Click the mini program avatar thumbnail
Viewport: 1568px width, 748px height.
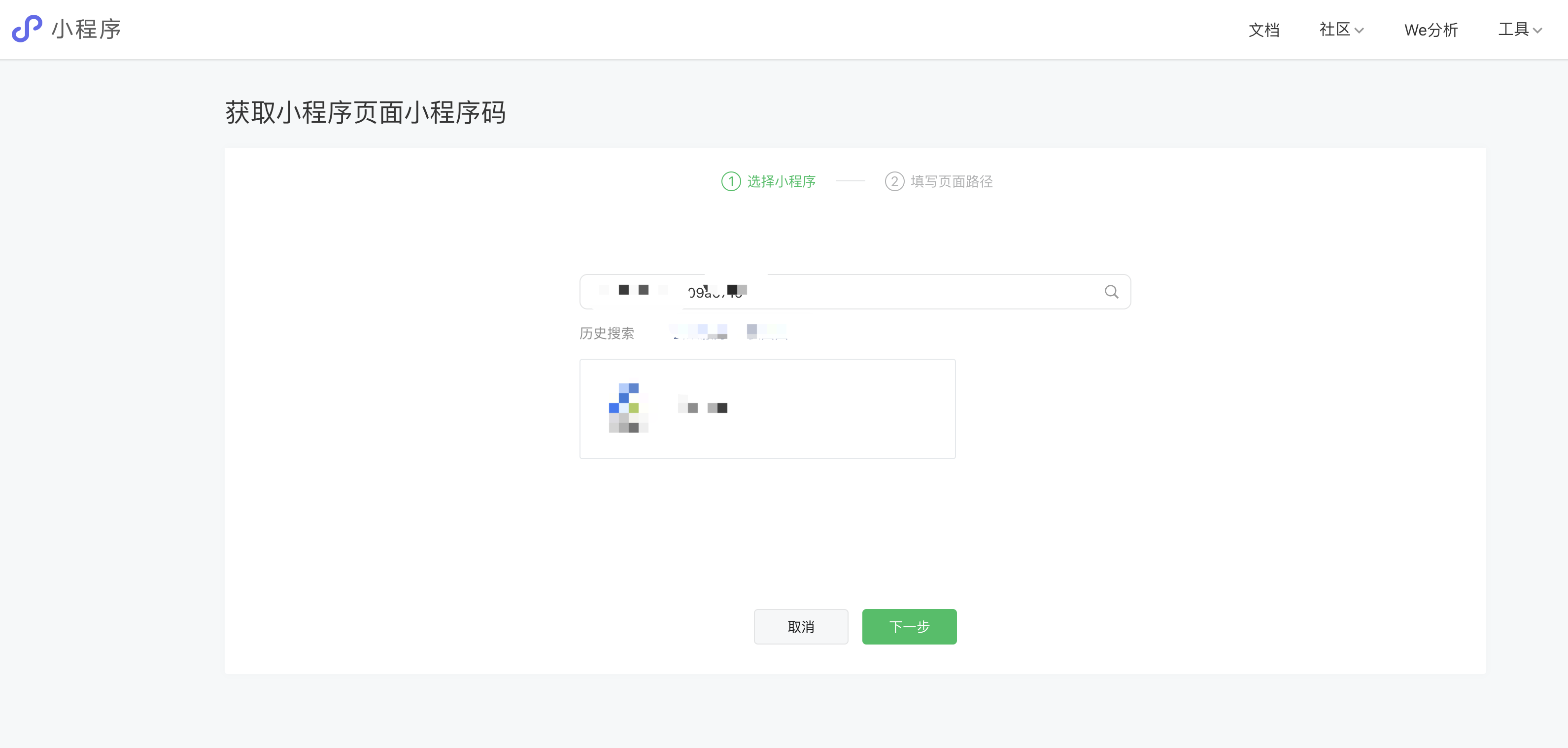click(628, 408)
